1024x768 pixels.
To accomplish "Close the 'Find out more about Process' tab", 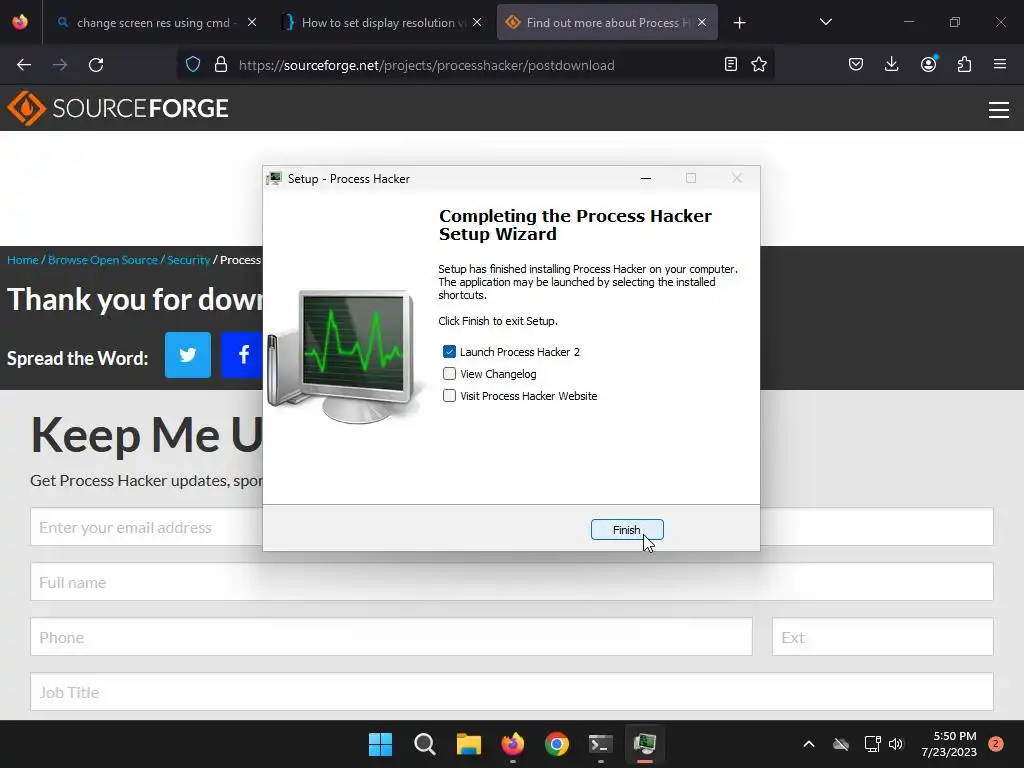I will 702,22.
